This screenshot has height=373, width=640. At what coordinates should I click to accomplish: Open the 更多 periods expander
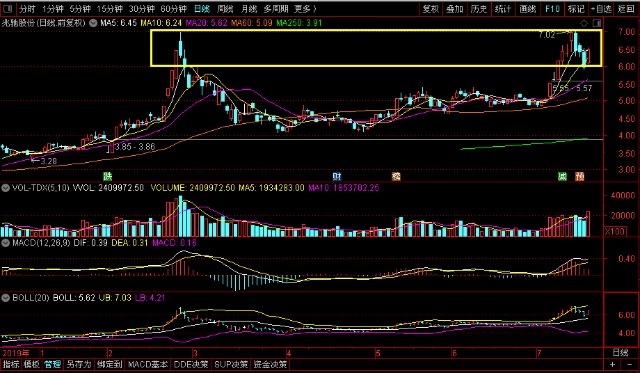click(x=305, y=9)
